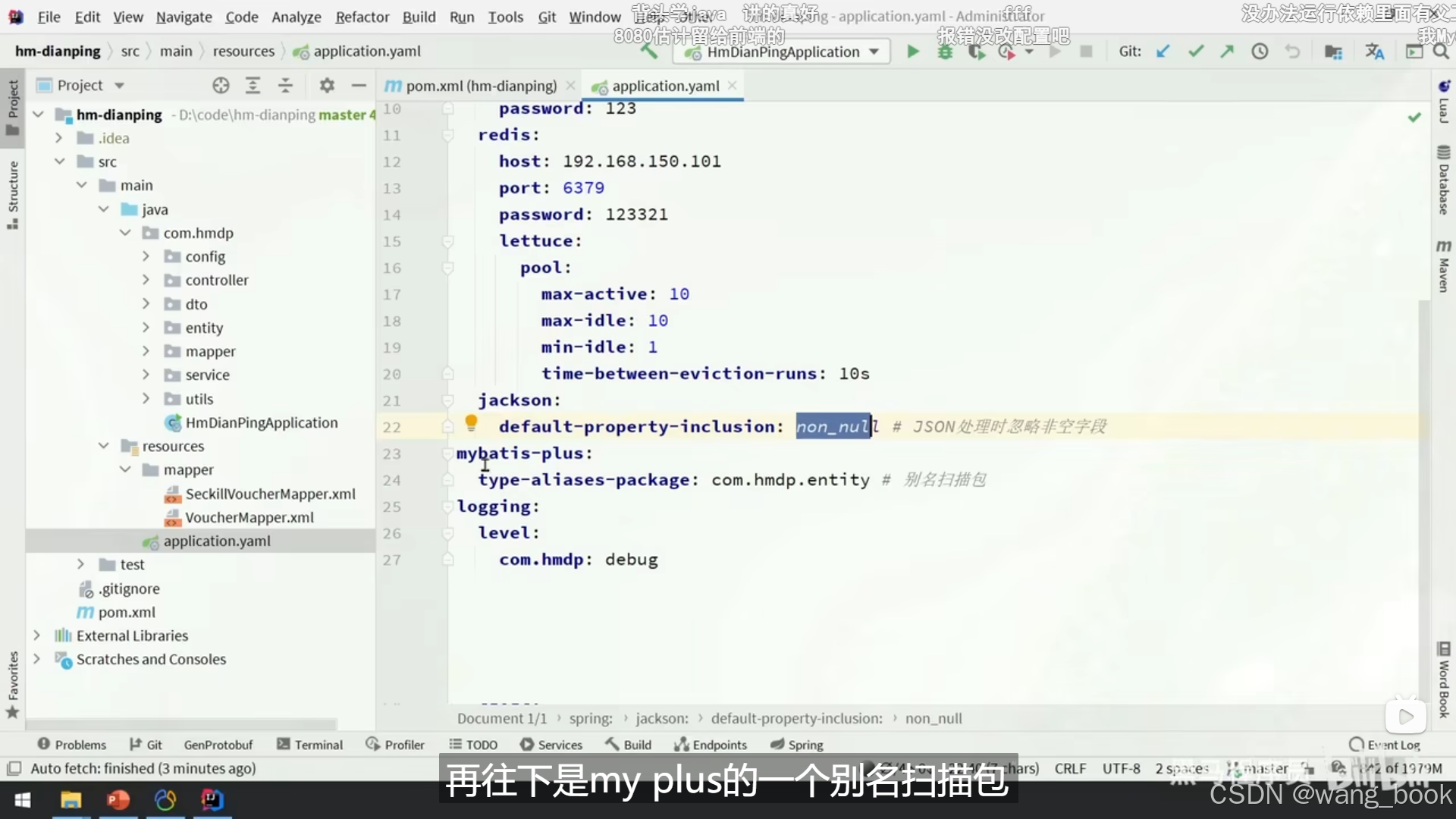Open the Terminal tool window
Screen dimensions: 1456x819
[310, 745]
